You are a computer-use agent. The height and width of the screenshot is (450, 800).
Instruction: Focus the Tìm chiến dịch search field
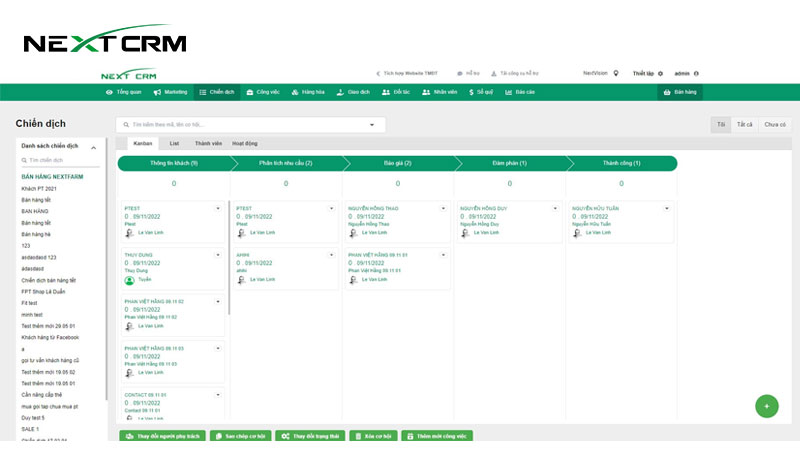pyautogui.click(x=60, y=160)
